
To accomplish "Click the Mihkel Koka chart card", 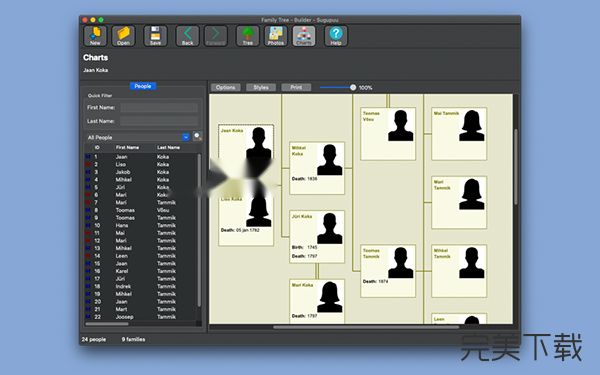I will point(317,168).
